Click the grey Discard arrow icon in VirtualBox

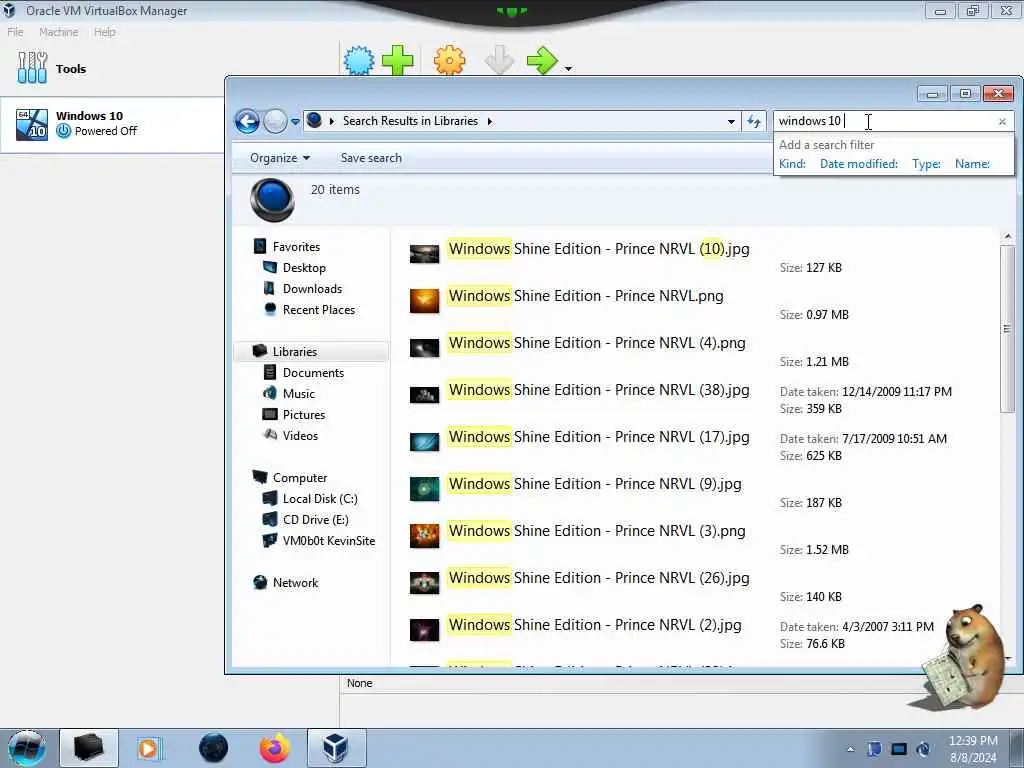500,60
